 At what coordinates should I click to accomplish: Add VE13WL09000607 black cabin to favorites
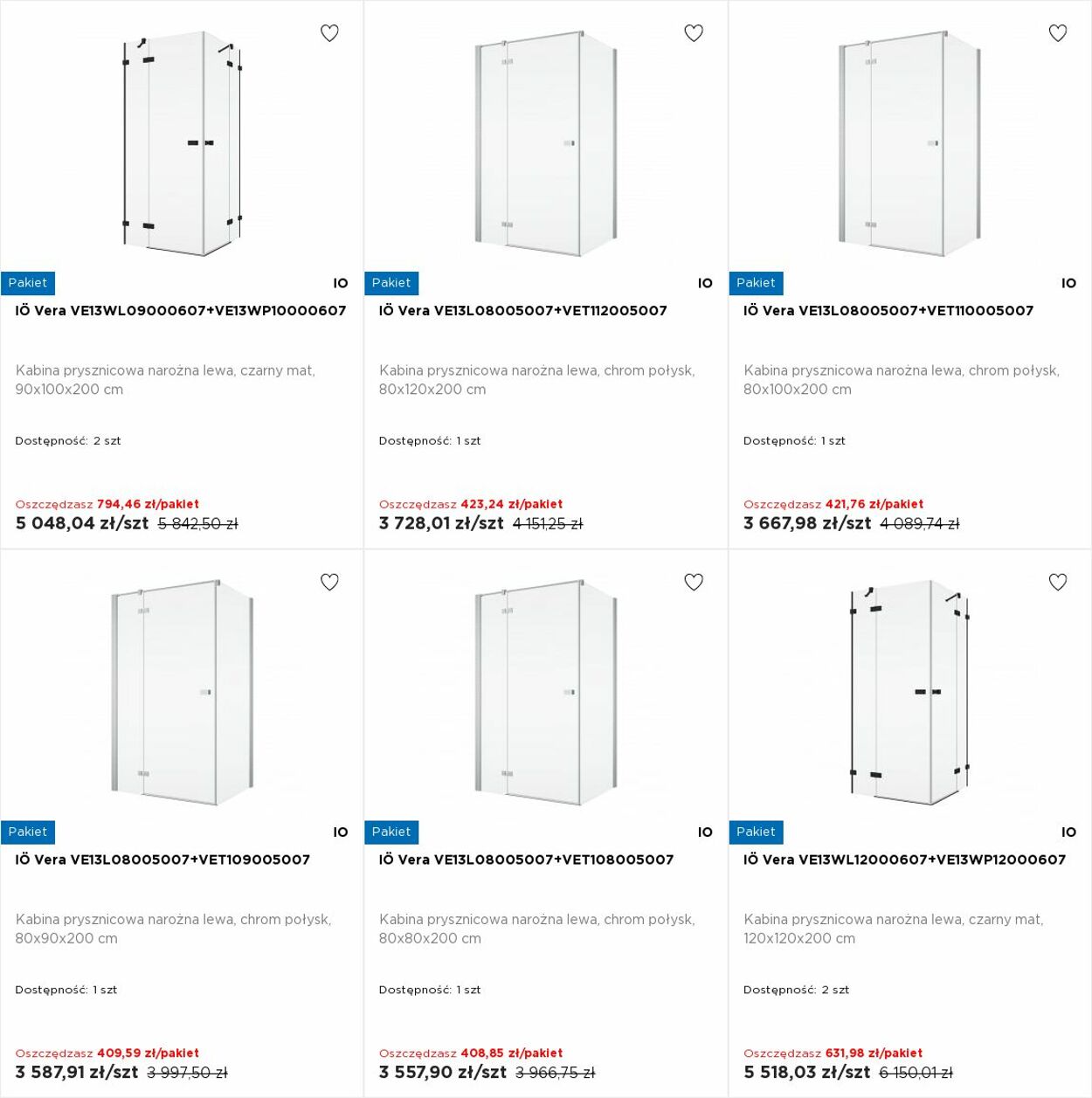click(x=329, y=33)
